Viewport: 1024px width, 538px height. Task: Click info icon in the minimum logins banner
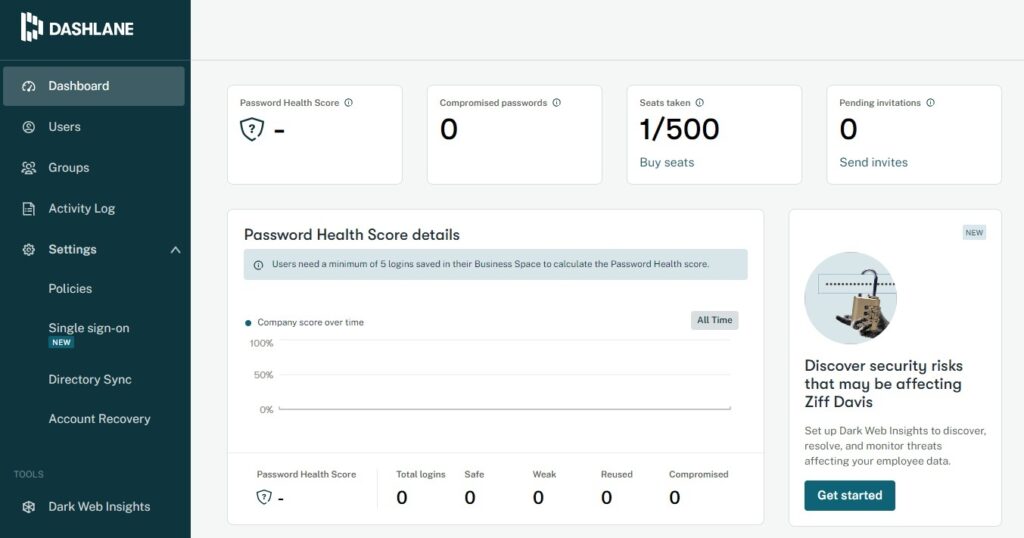pos(259,265)
